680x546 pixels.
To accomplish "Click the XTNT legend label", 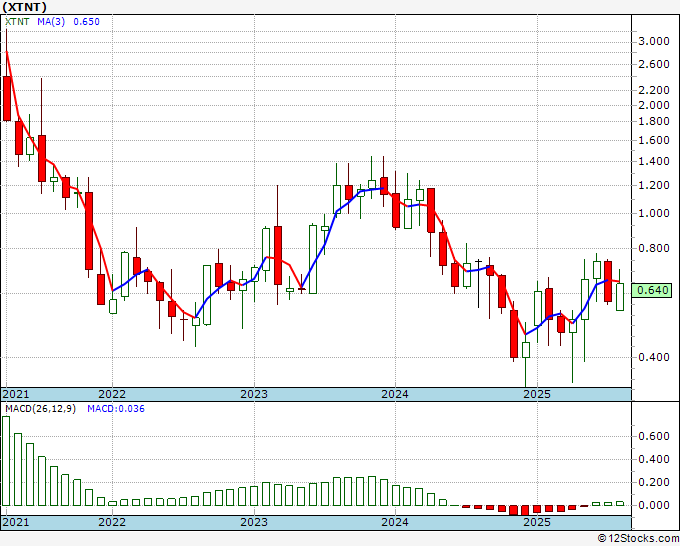I will (17, 22).
